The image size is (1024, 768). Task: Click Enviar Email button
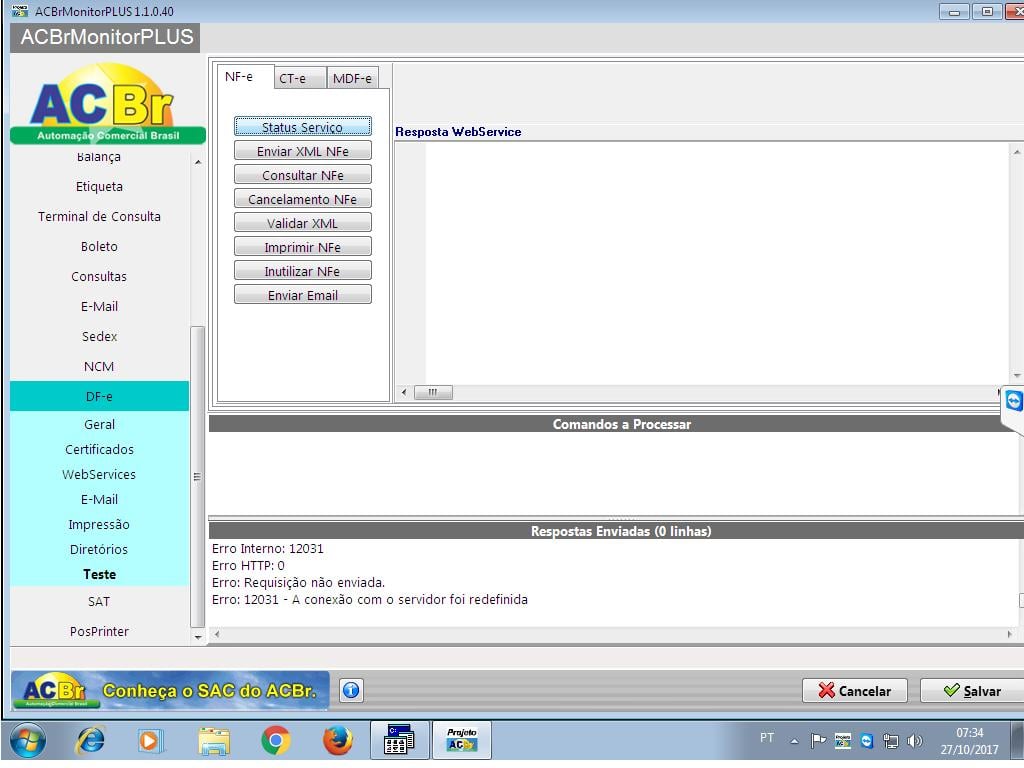click(x=302, y=295)
